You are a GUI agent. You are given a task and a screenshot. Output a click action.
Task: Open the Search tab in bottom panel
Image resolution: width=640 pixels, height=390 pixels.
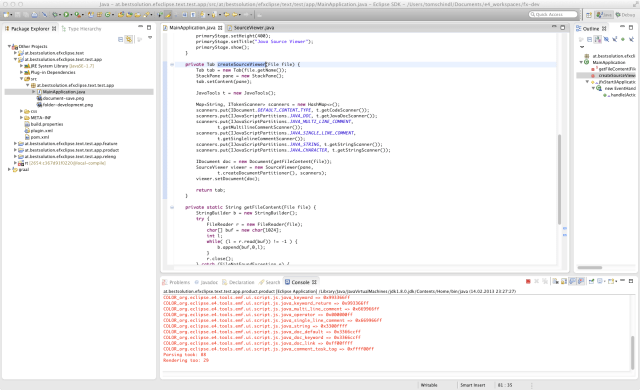point(269,282)
